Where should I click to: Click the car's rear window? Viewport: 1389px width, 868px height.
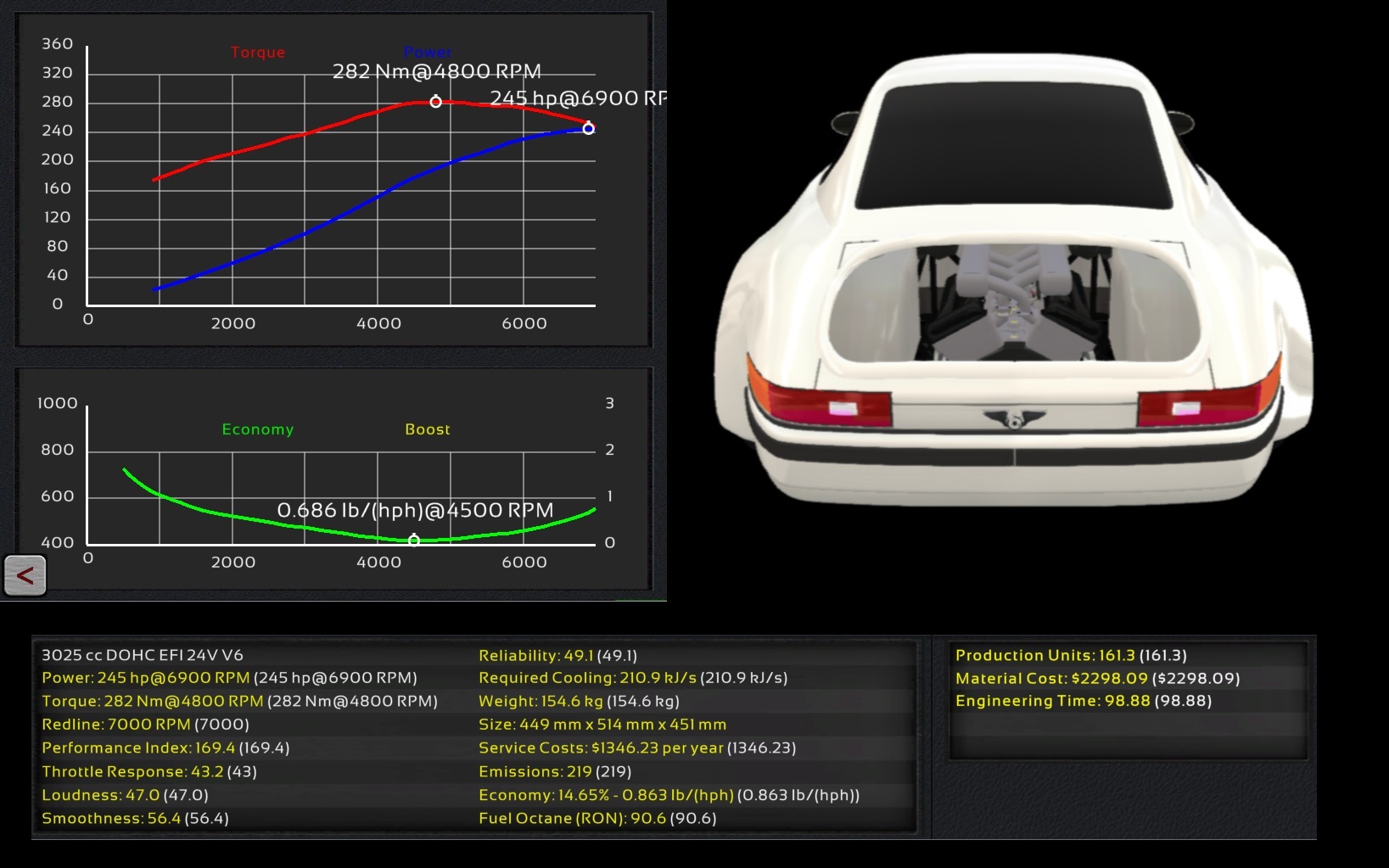(x=1014, y=144)
